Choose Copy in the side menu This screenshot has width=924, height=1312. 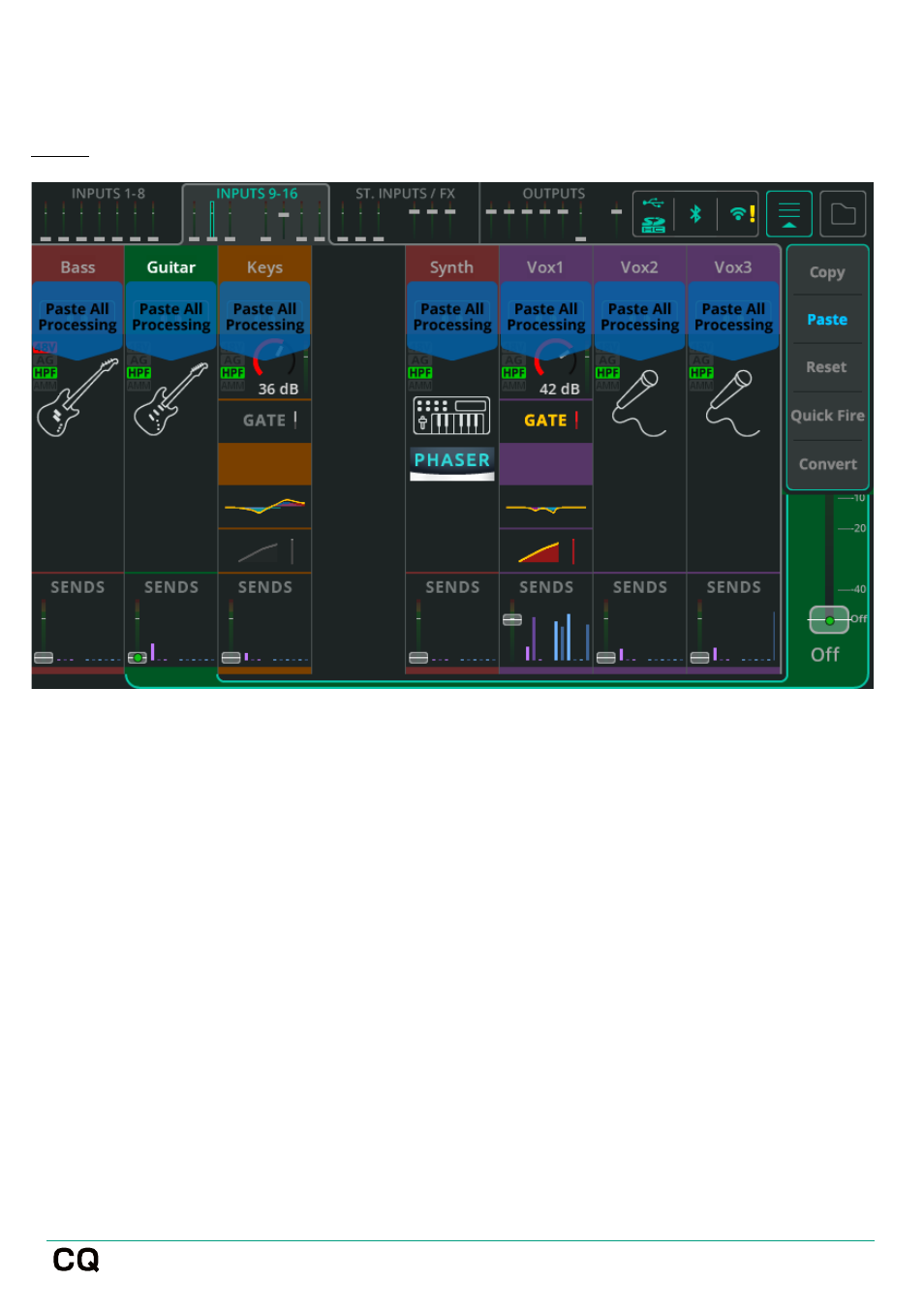click(x=827, y=272)
